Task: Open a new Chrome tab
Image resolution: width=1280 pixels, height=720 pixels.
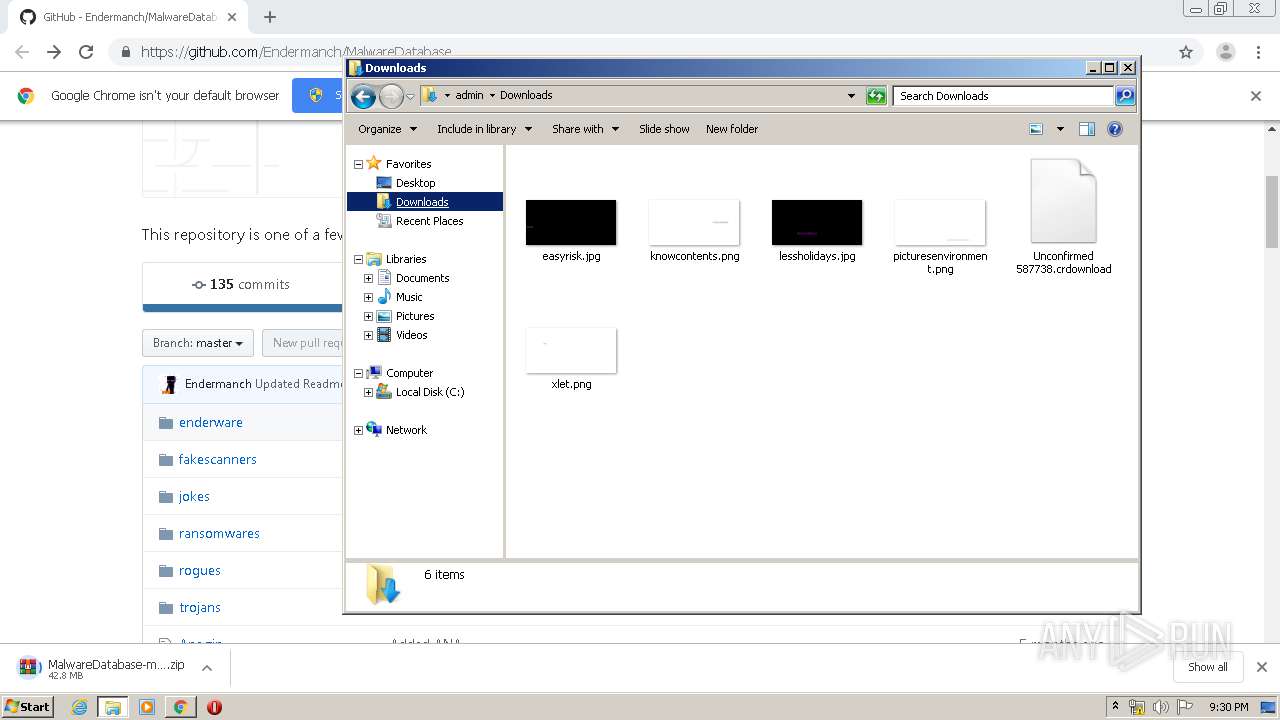Action: pos(270,17)
